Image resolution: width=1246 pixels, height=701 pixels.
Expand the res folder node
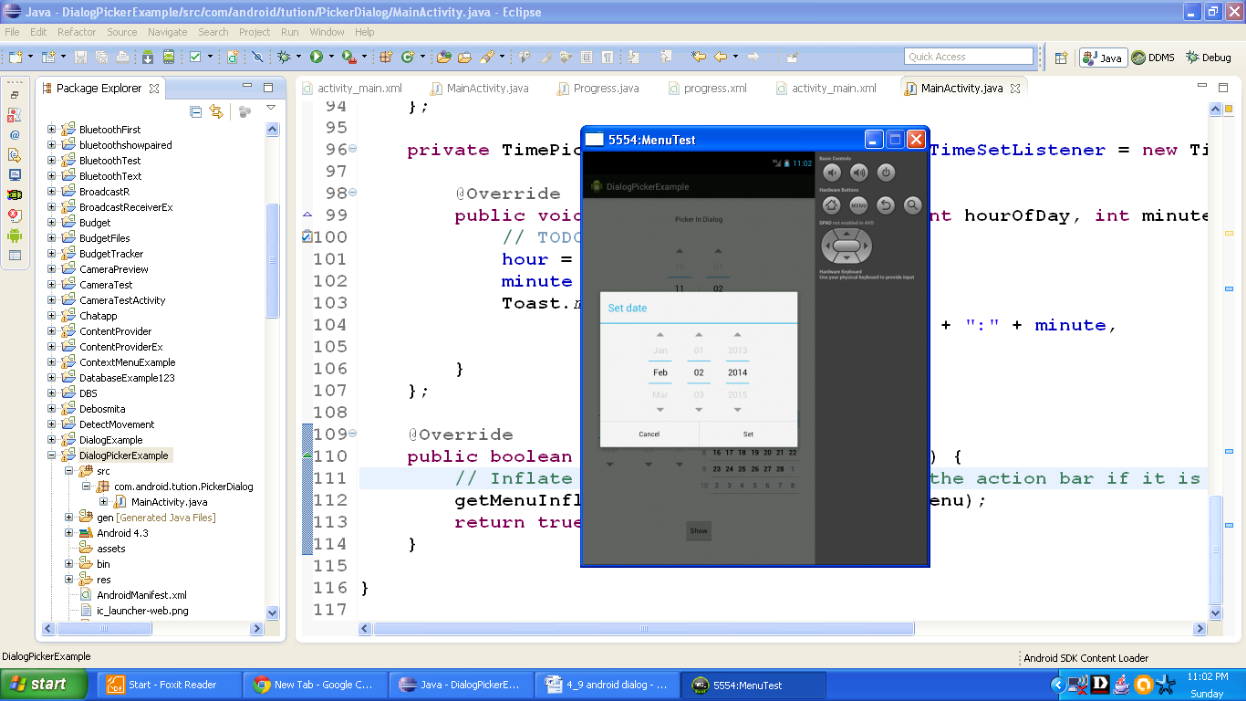click(69, 579)
